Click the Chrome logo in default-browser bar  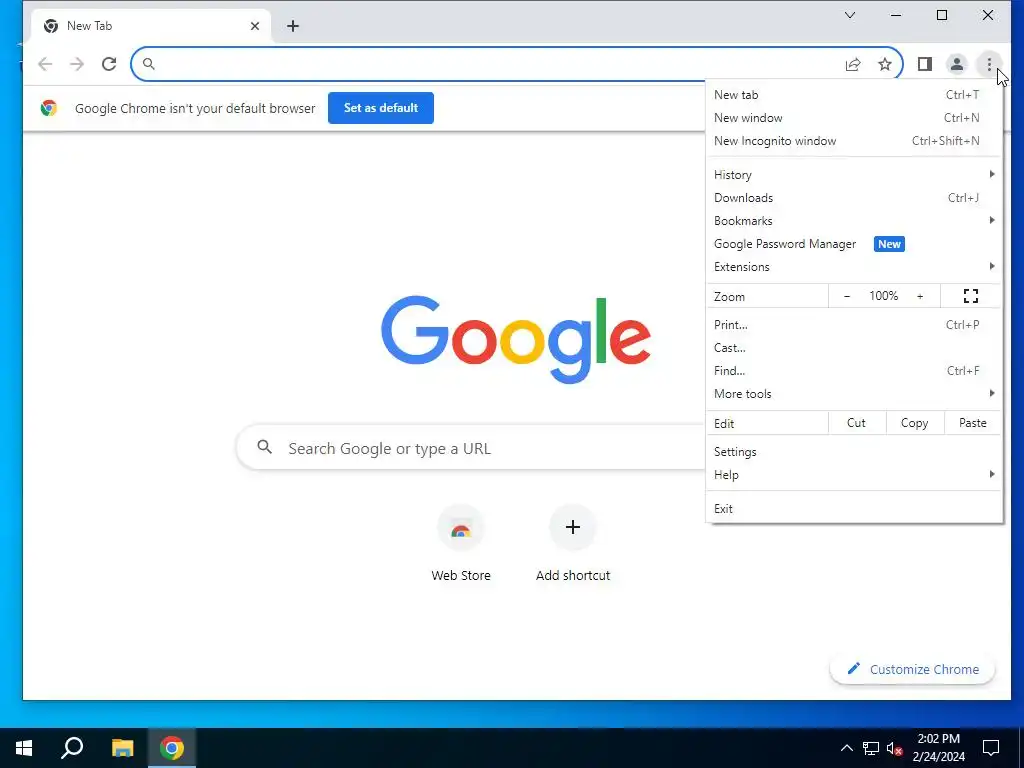point(48,108)
